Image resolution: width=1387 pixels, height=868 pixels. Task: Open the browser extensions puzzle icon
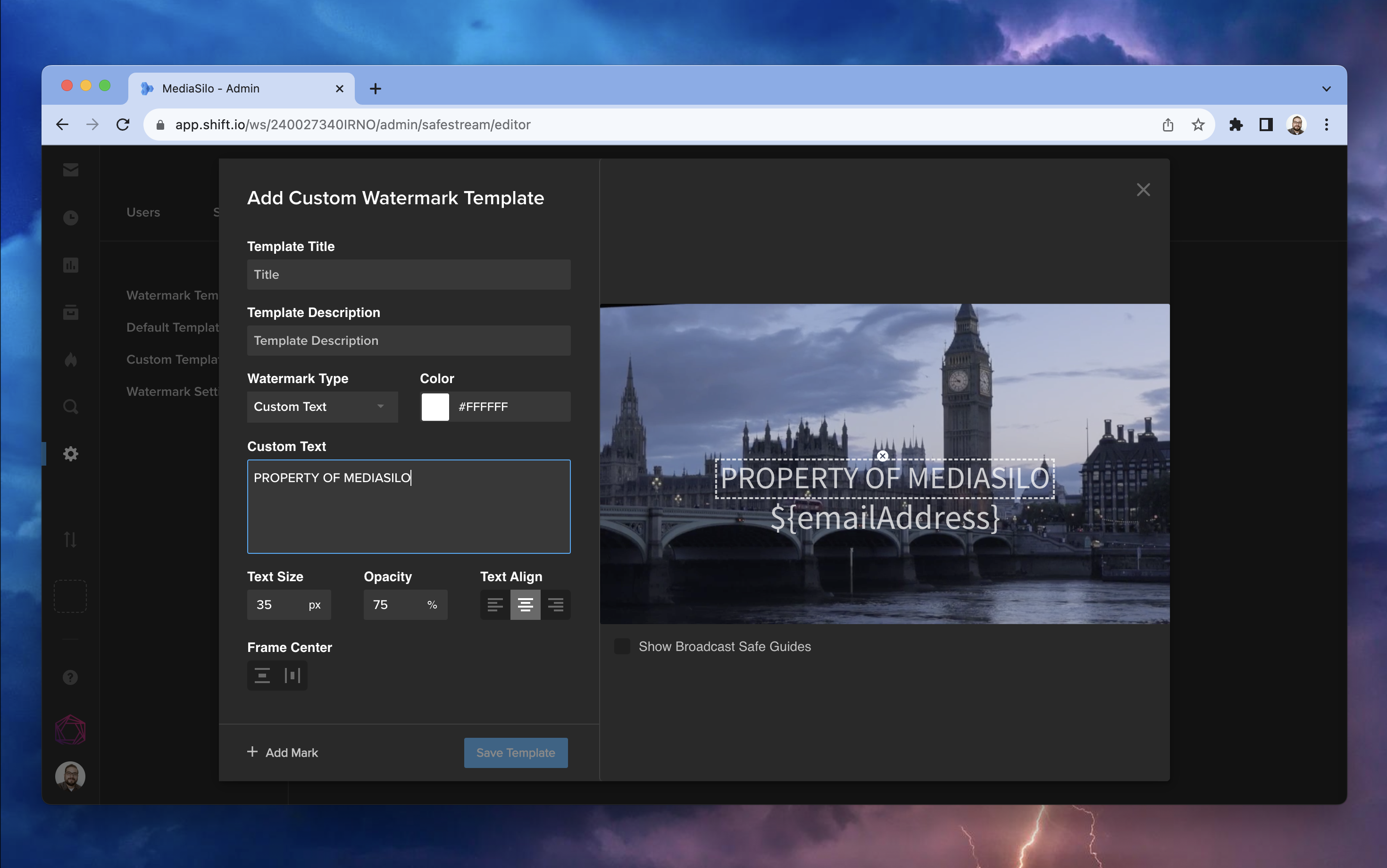[x=1236, y=125]
